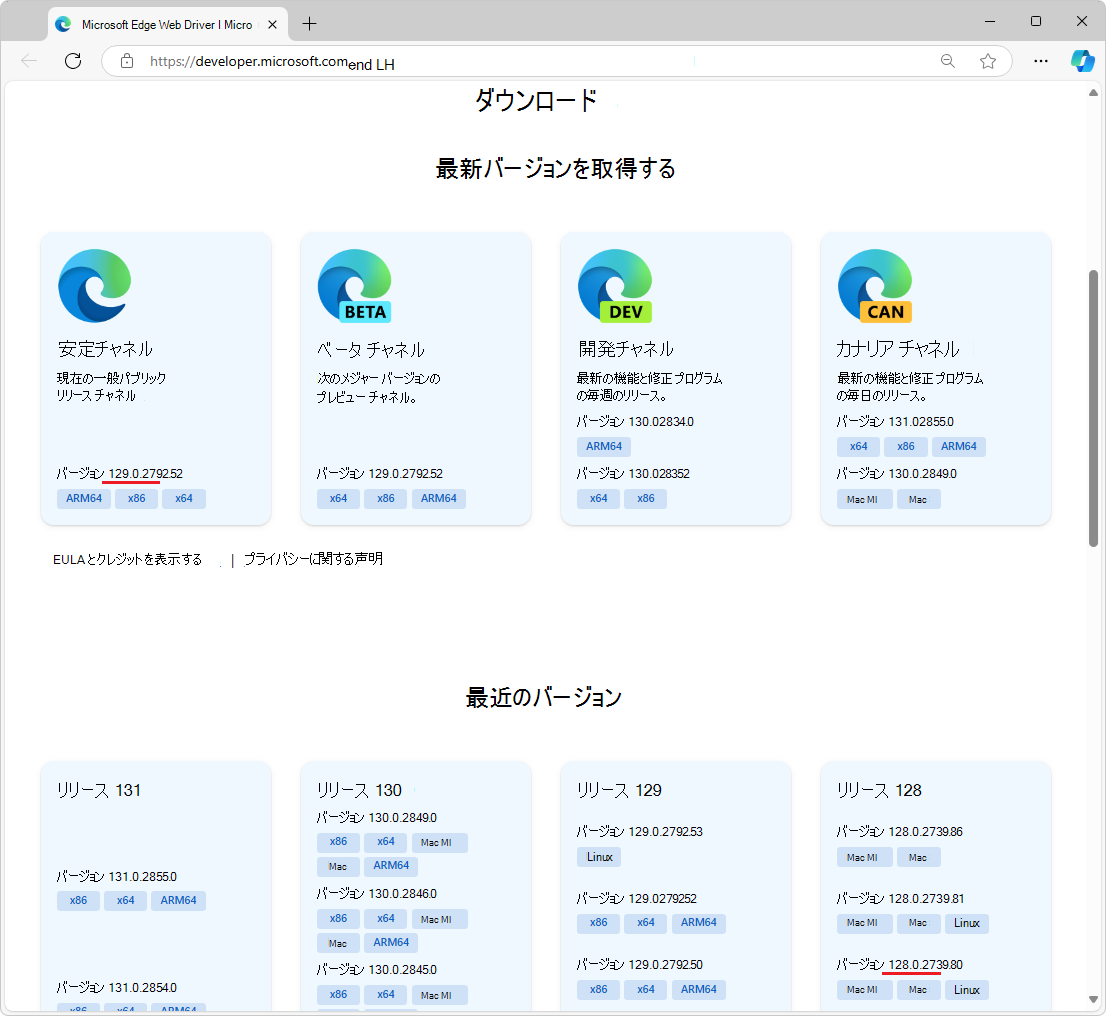Download x86 for Release 131 version 131.0.2855.0
This screenshot has height=1016, width=1106.
pos(78,901)
